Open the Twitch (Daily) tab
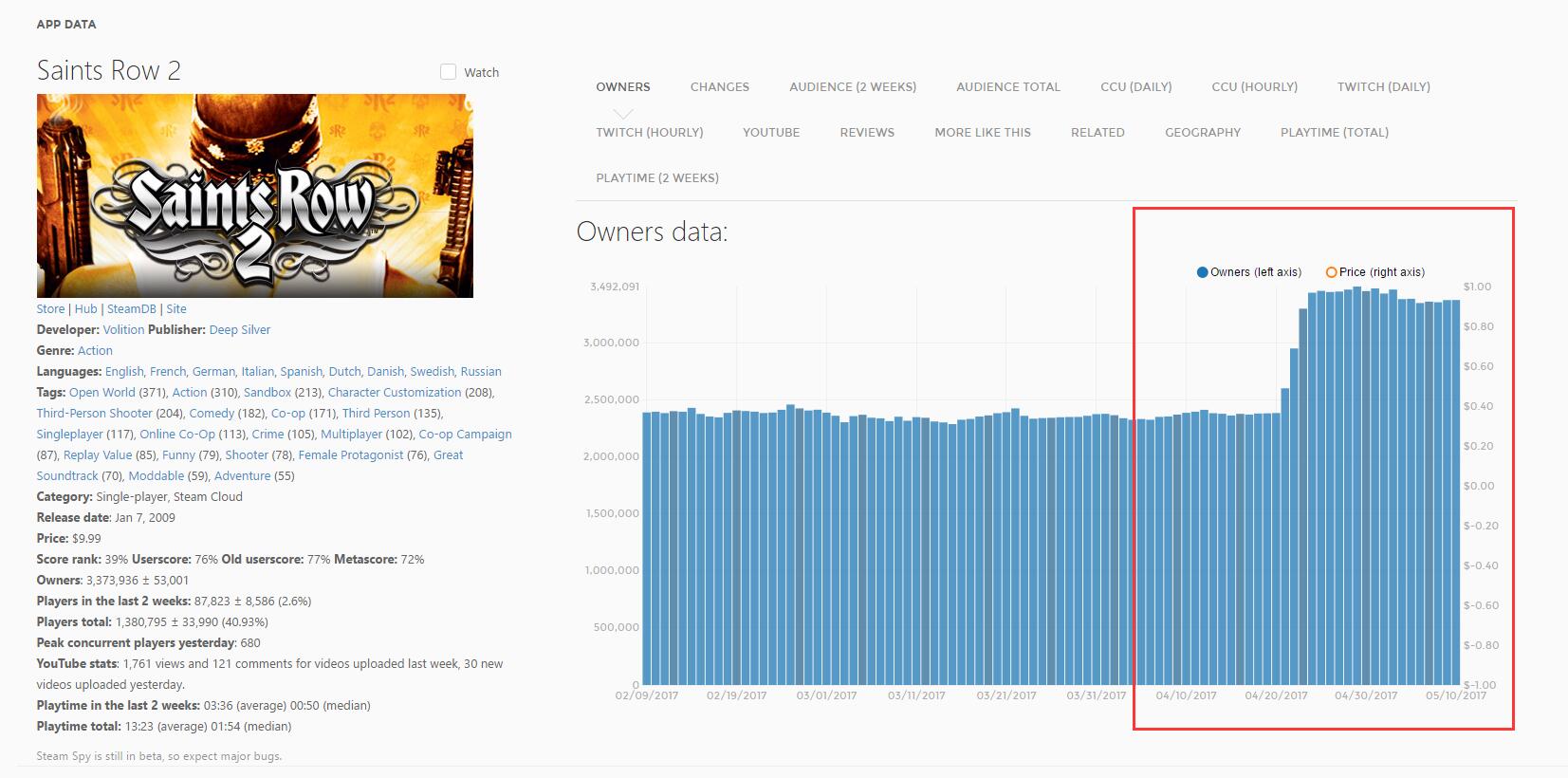 coord(1384,86)
